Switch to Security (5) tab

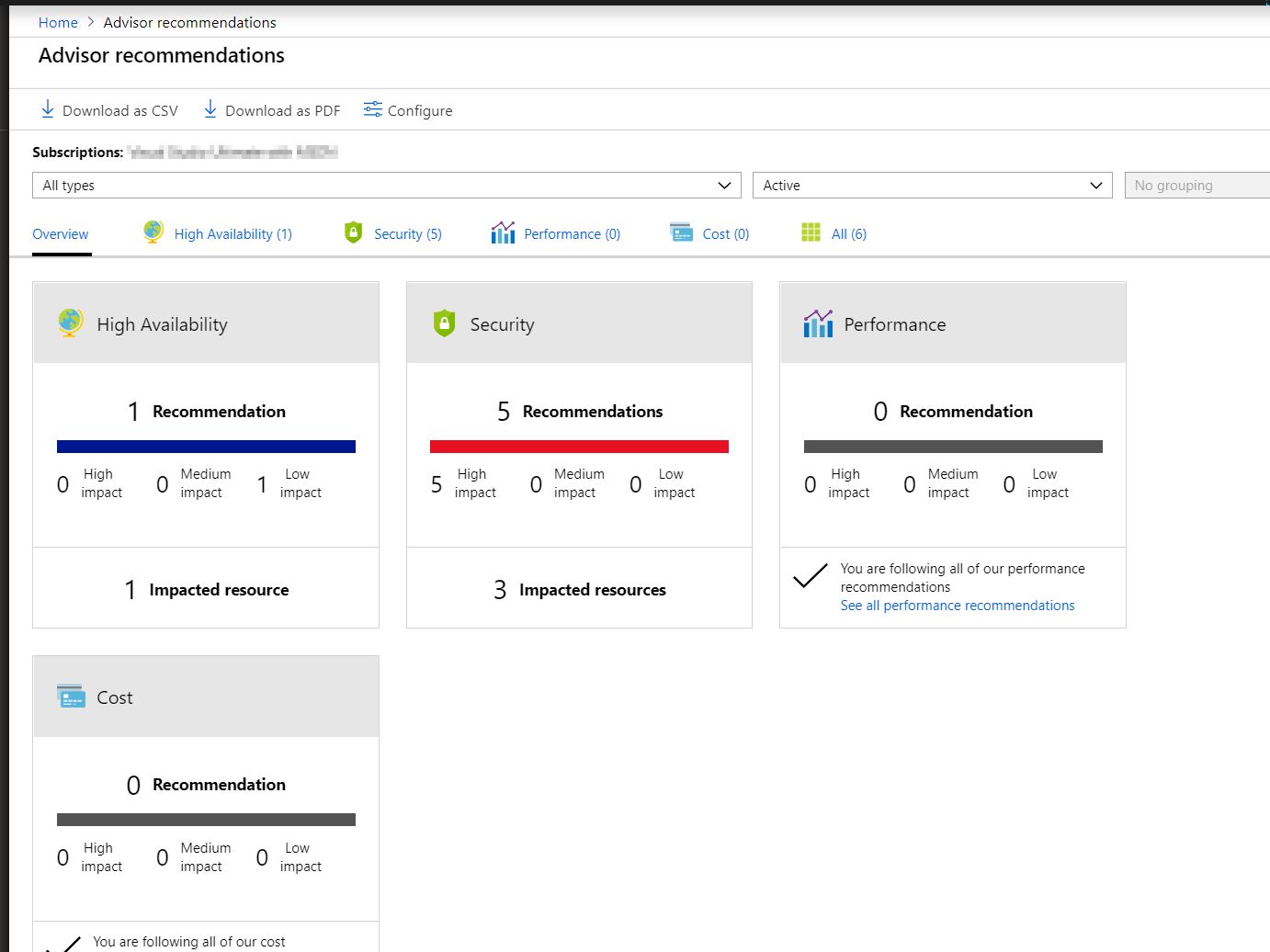click(393, 233)
